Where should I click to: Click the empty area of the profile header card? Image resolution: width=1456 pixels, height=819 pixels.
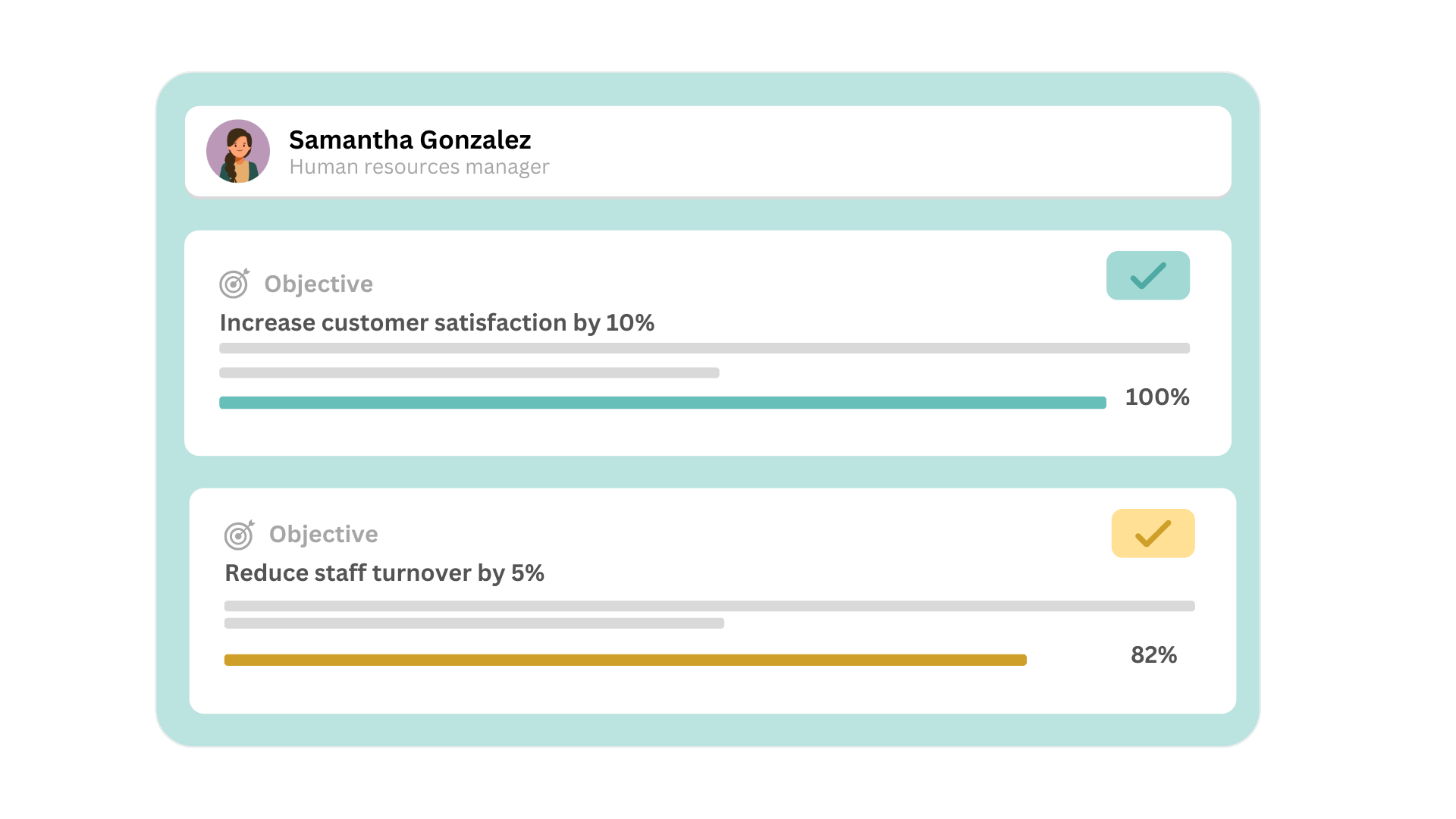(x=872, y=152)
